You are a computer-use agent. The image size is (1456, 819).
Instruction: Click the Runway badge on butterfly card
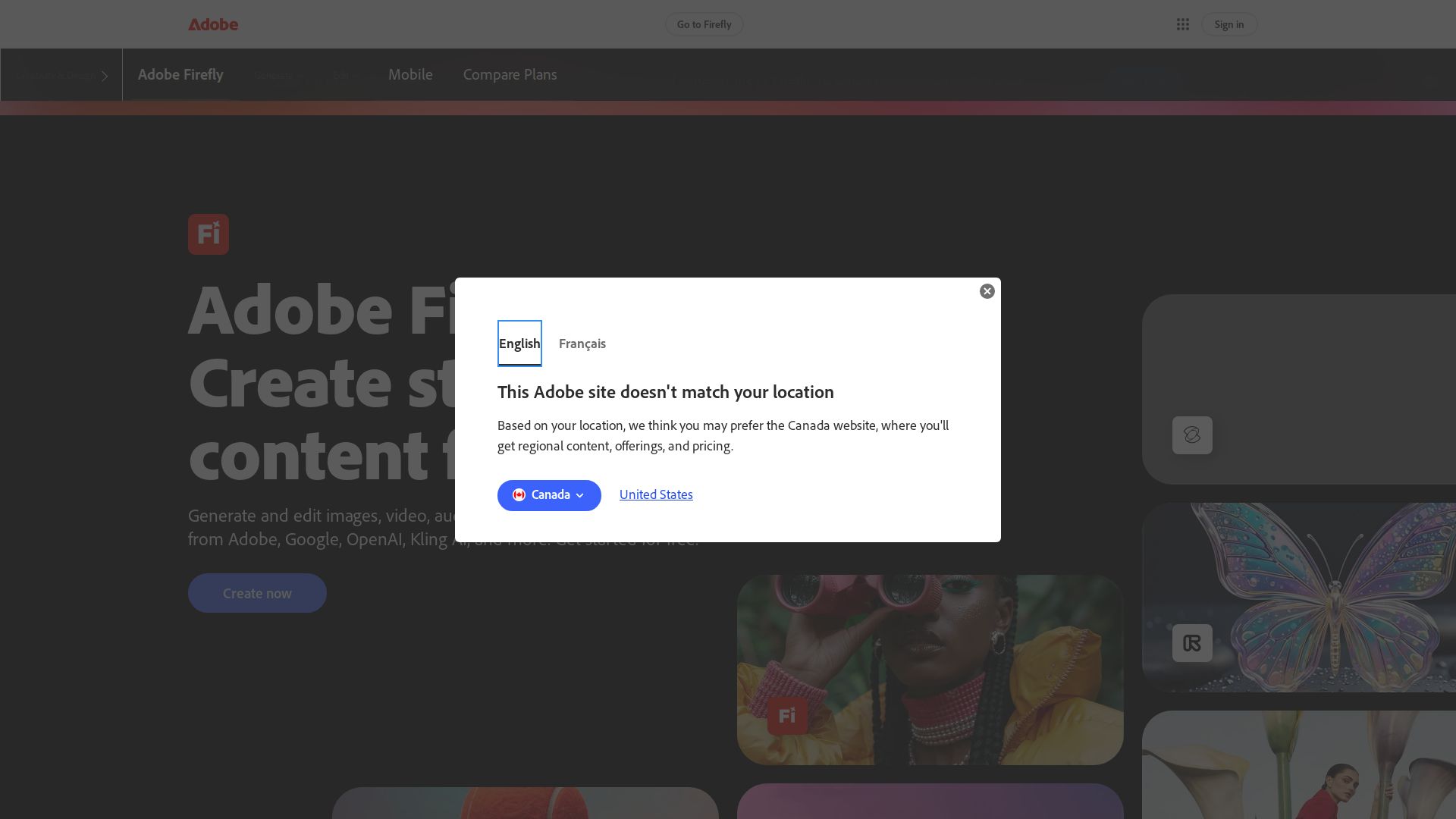(x=1192, y=643)
